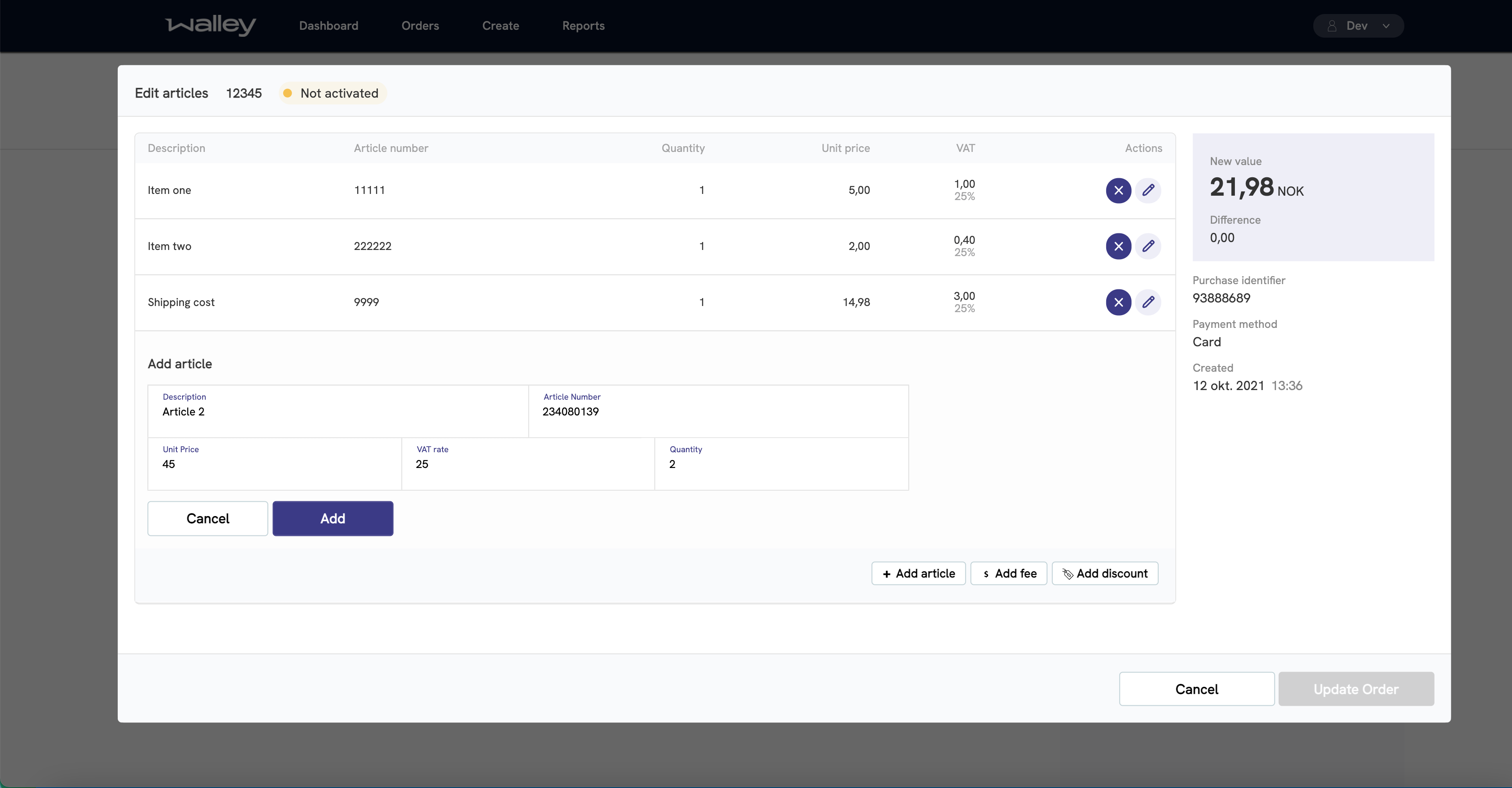
Task: Click the Unit price column header
Action: click(x=846, y=148)
